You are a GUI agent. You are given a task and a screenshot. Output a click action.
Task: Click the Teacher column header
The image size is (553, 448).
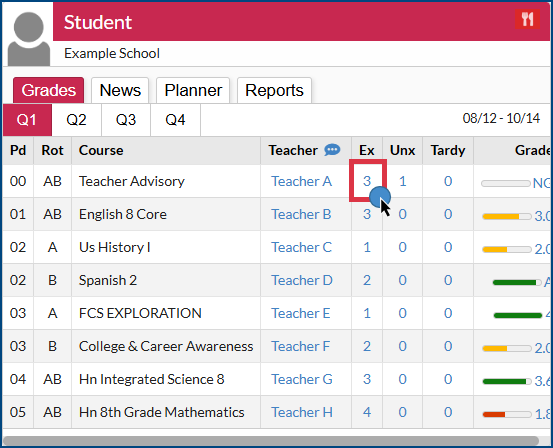[x=293, y=150]
